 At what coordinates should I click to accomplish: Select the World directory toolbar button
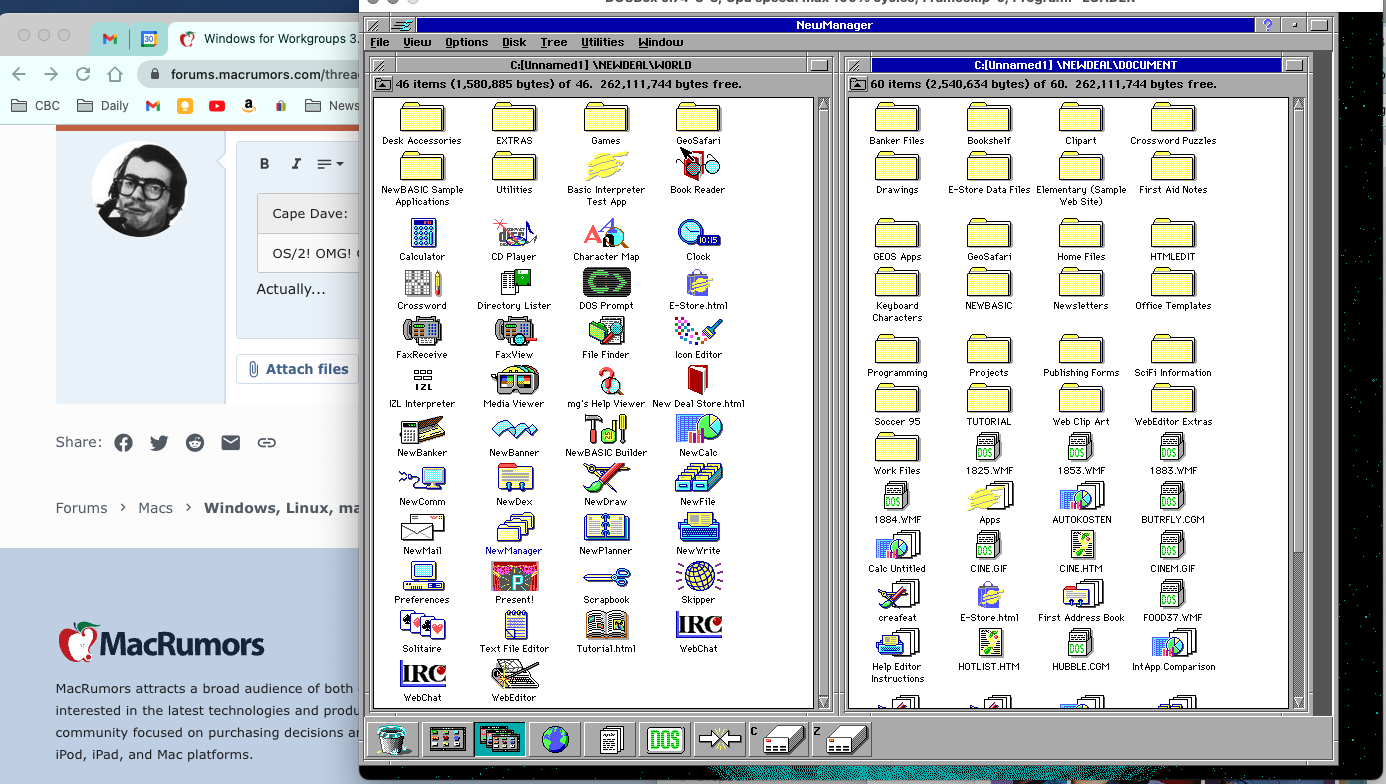(x=447, y=740)
